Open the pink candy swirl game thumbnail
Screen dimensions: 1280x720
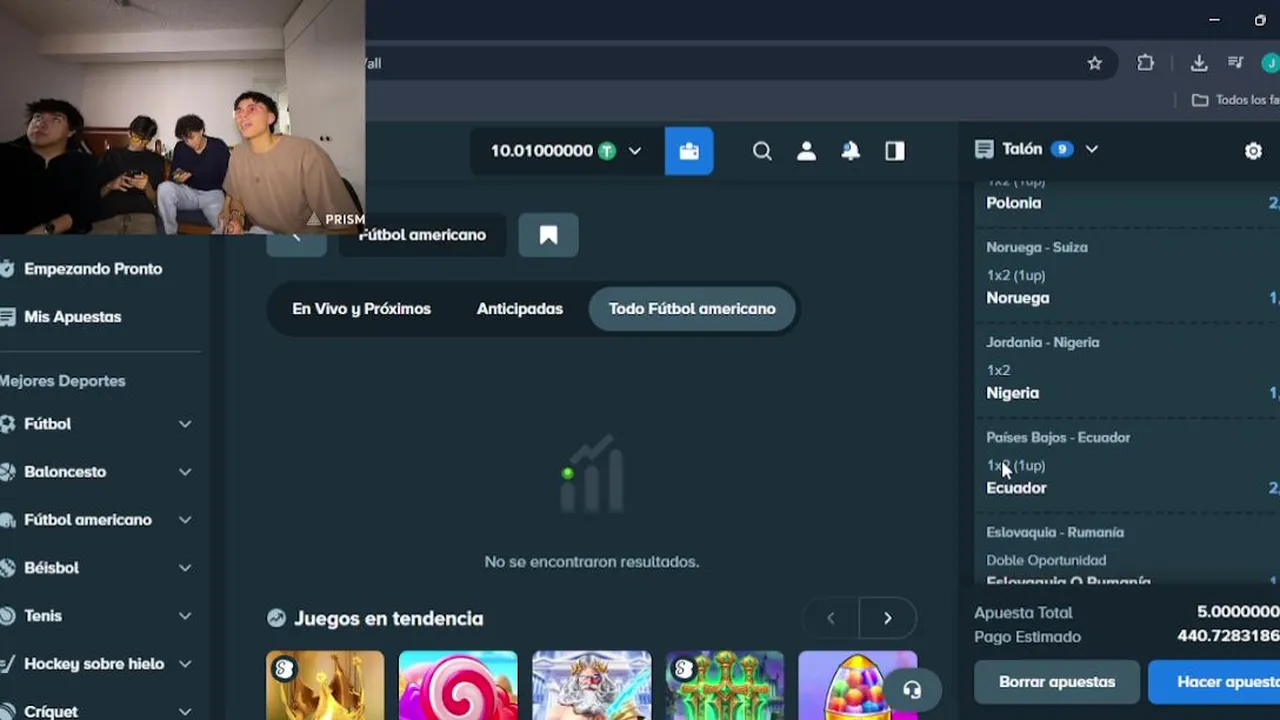tap(458, 685)
